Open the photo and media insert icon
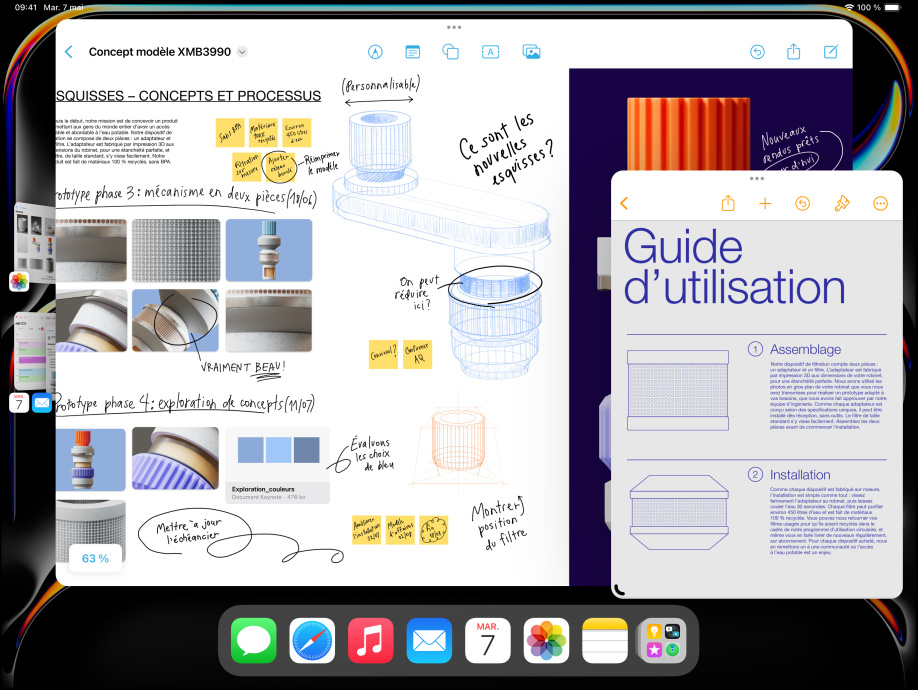Viewport: 918px width, 690px height. pos(531,52)
